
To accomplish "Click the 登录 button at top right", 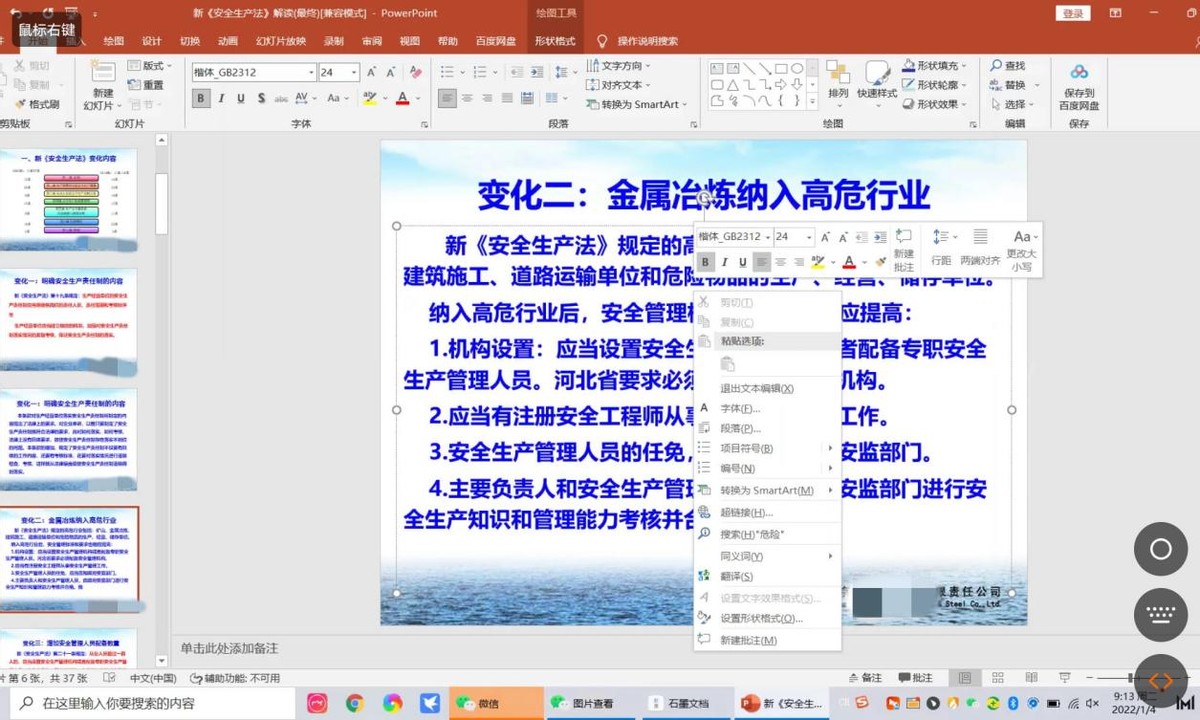I will tap(1072, 14).
